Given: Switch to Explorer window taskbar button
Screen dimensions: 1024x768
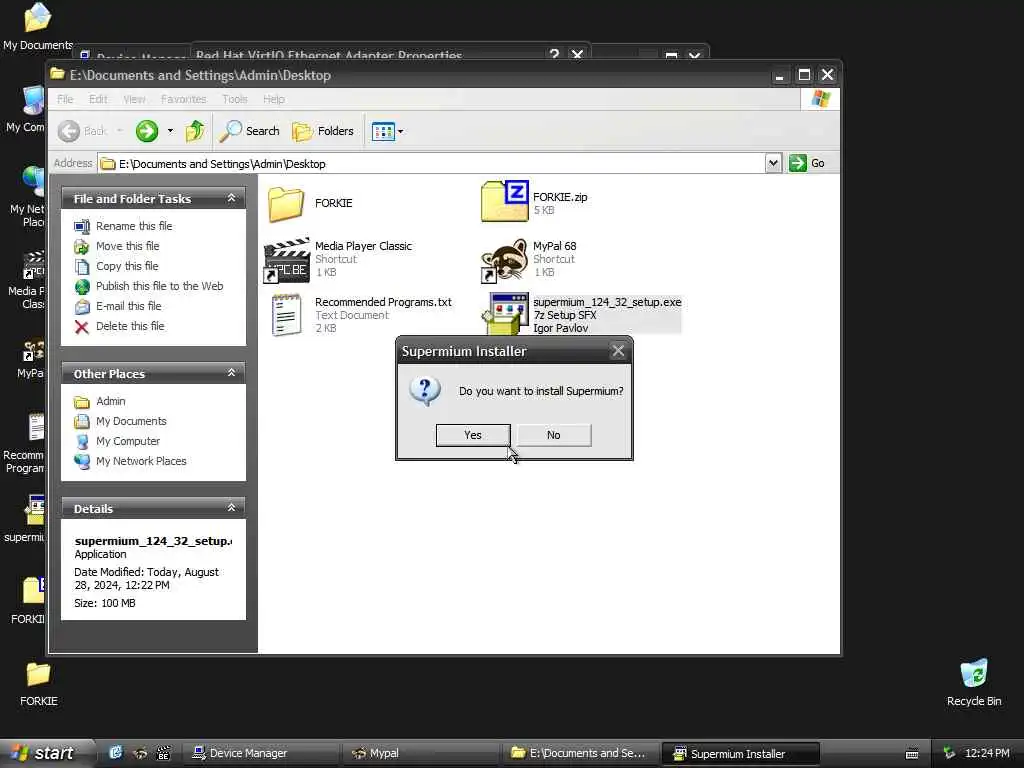Looking at the screenshot, I should click(x=579, y=753).
